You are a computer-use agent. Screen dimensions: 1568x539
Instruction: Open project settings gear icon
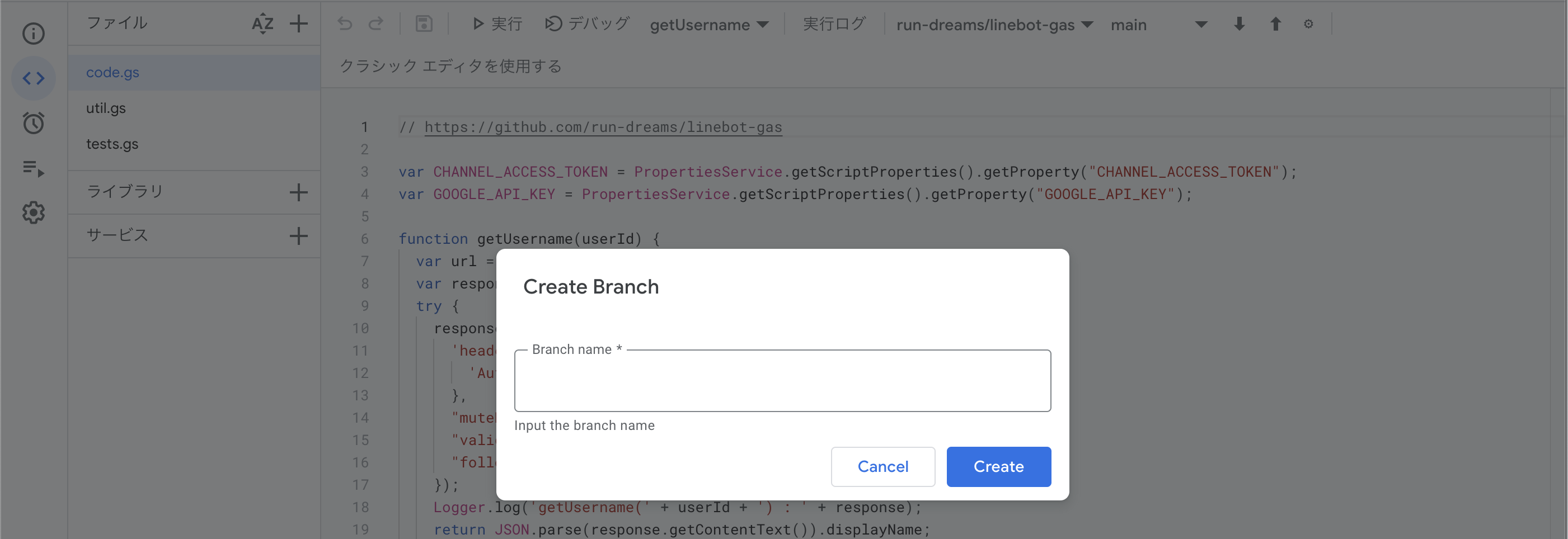tap(34, 212)
